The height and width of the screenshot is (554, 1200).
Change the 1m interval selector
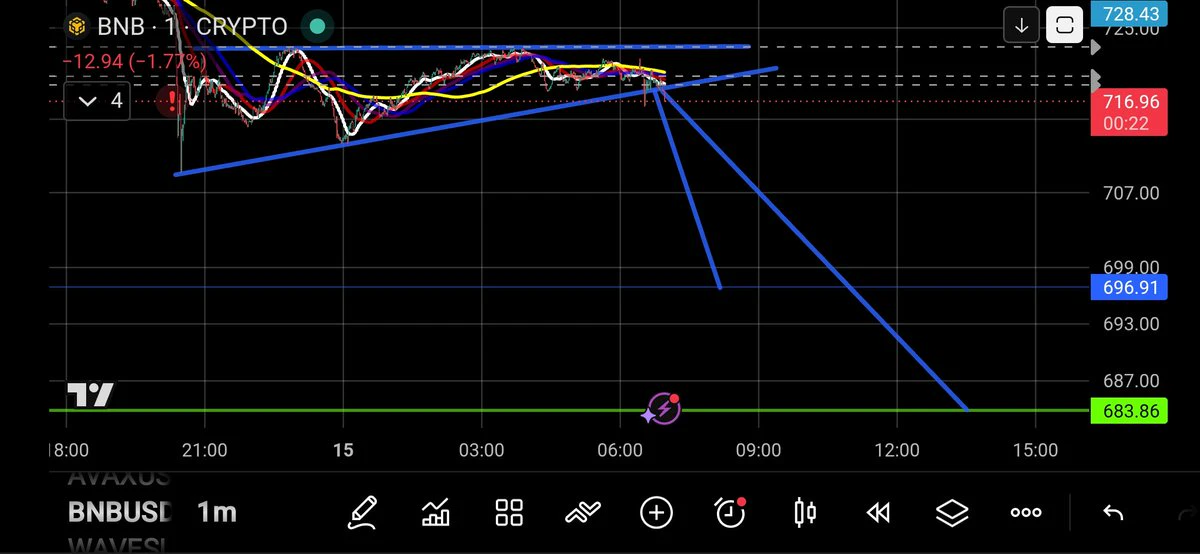217,513
